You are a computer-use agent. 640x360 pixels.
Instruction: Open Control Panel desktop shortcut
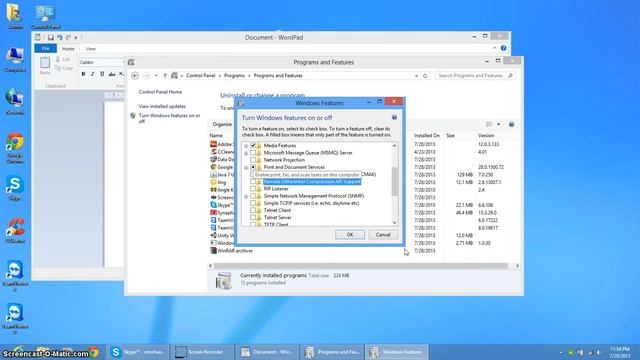[45, 17]
